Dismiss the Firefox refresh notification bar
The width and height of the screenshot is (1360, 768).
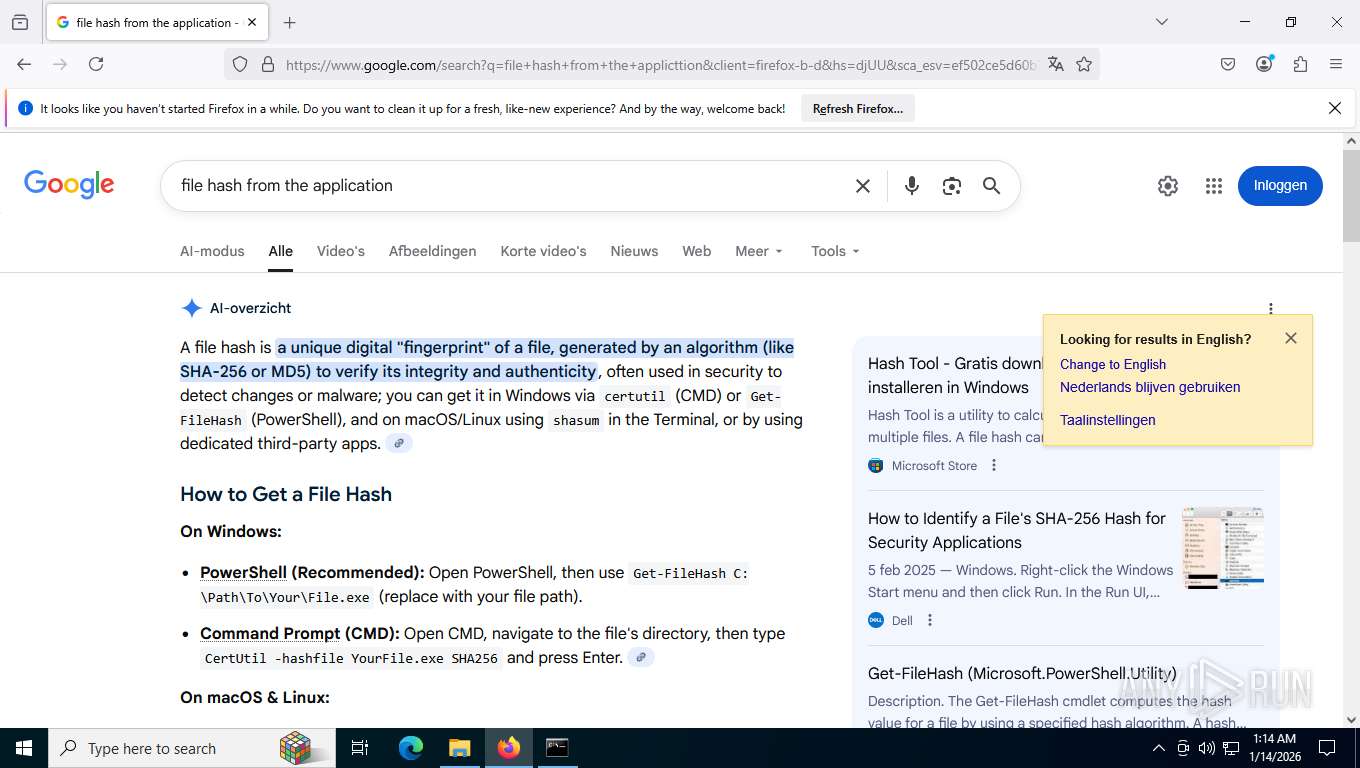[x=1334, y=108]
